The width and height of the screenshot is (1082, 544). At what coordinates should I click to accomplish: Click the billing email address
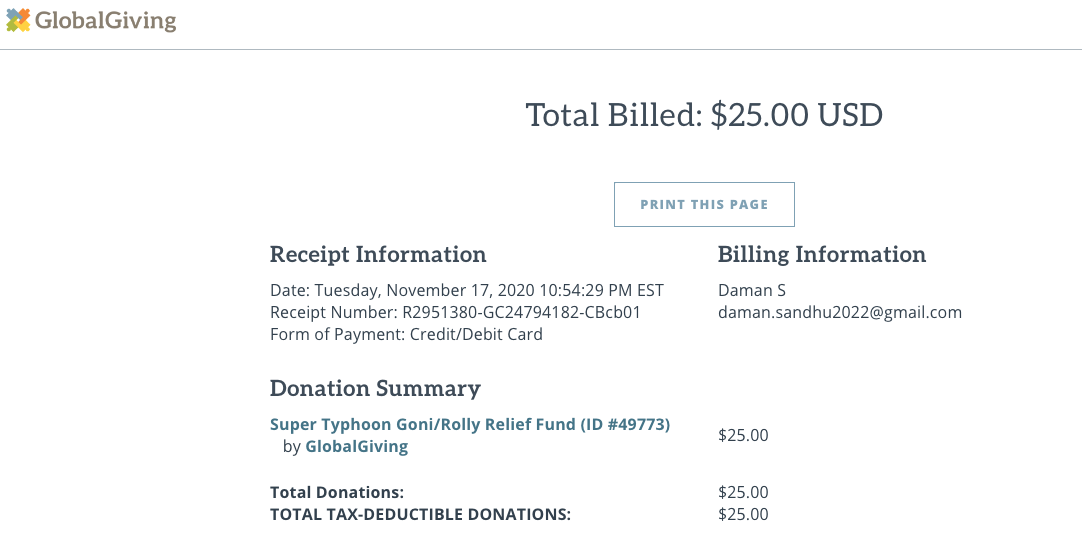click(x=840, y=312)
